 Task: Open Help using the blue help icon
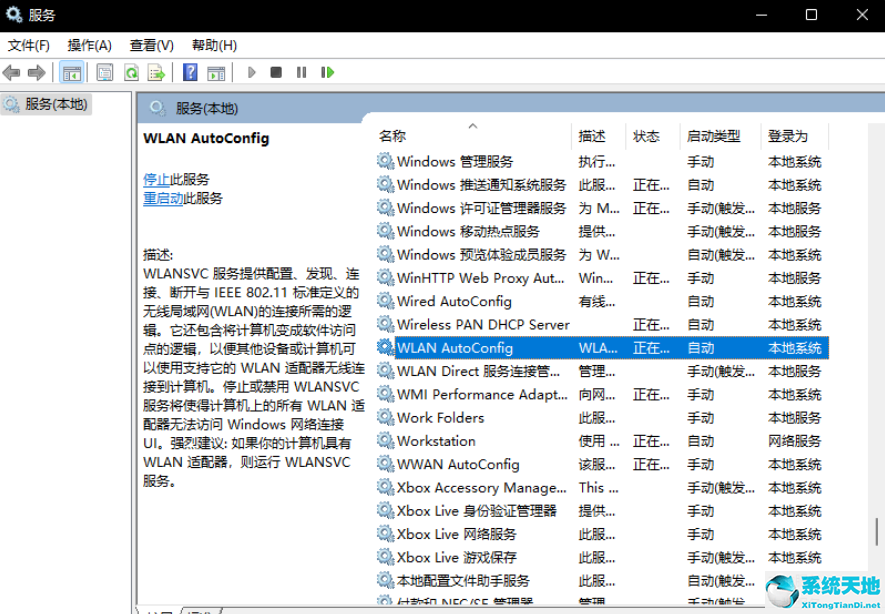click(190, 71)
